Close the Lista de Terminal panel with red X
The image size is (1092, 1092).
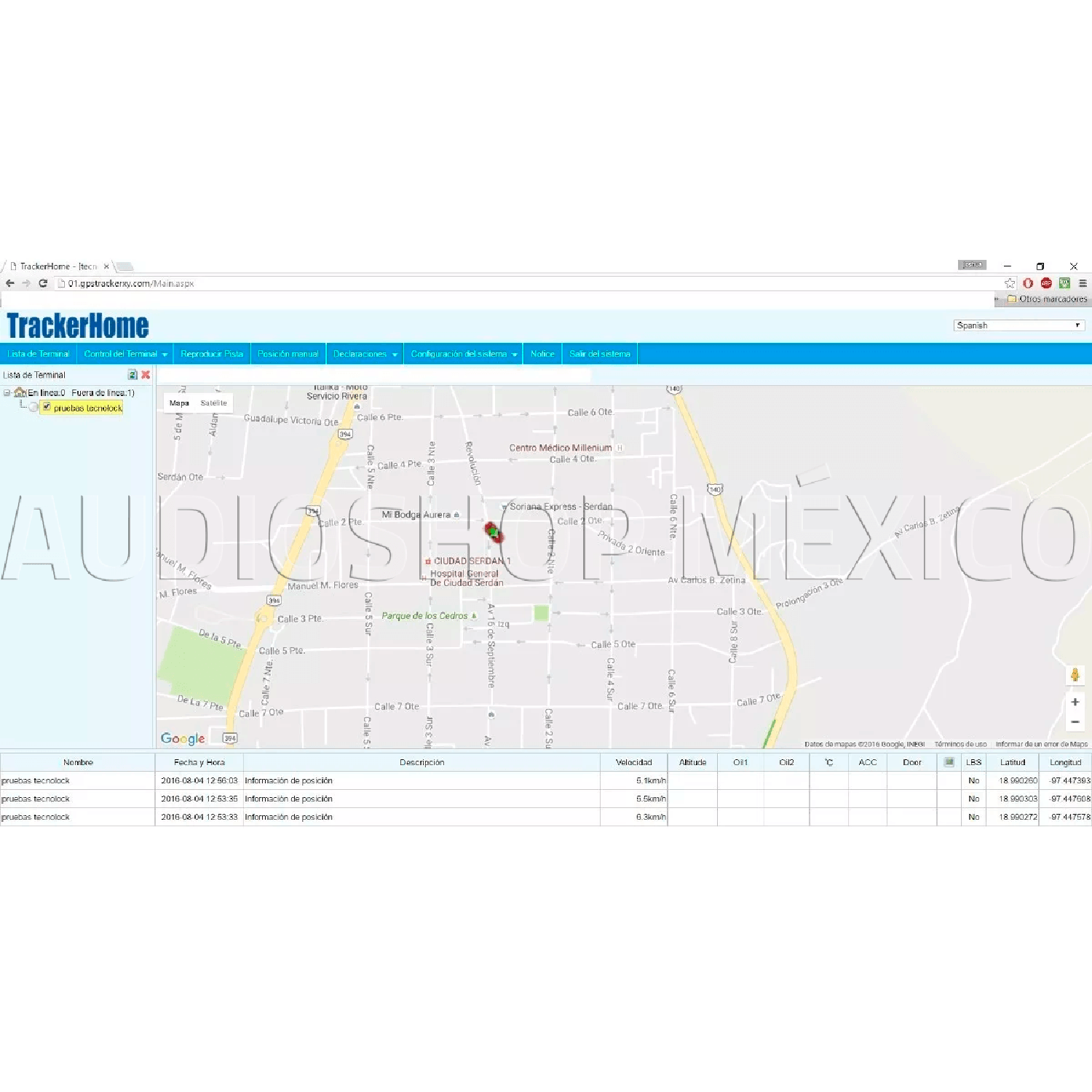pos(146,374)
